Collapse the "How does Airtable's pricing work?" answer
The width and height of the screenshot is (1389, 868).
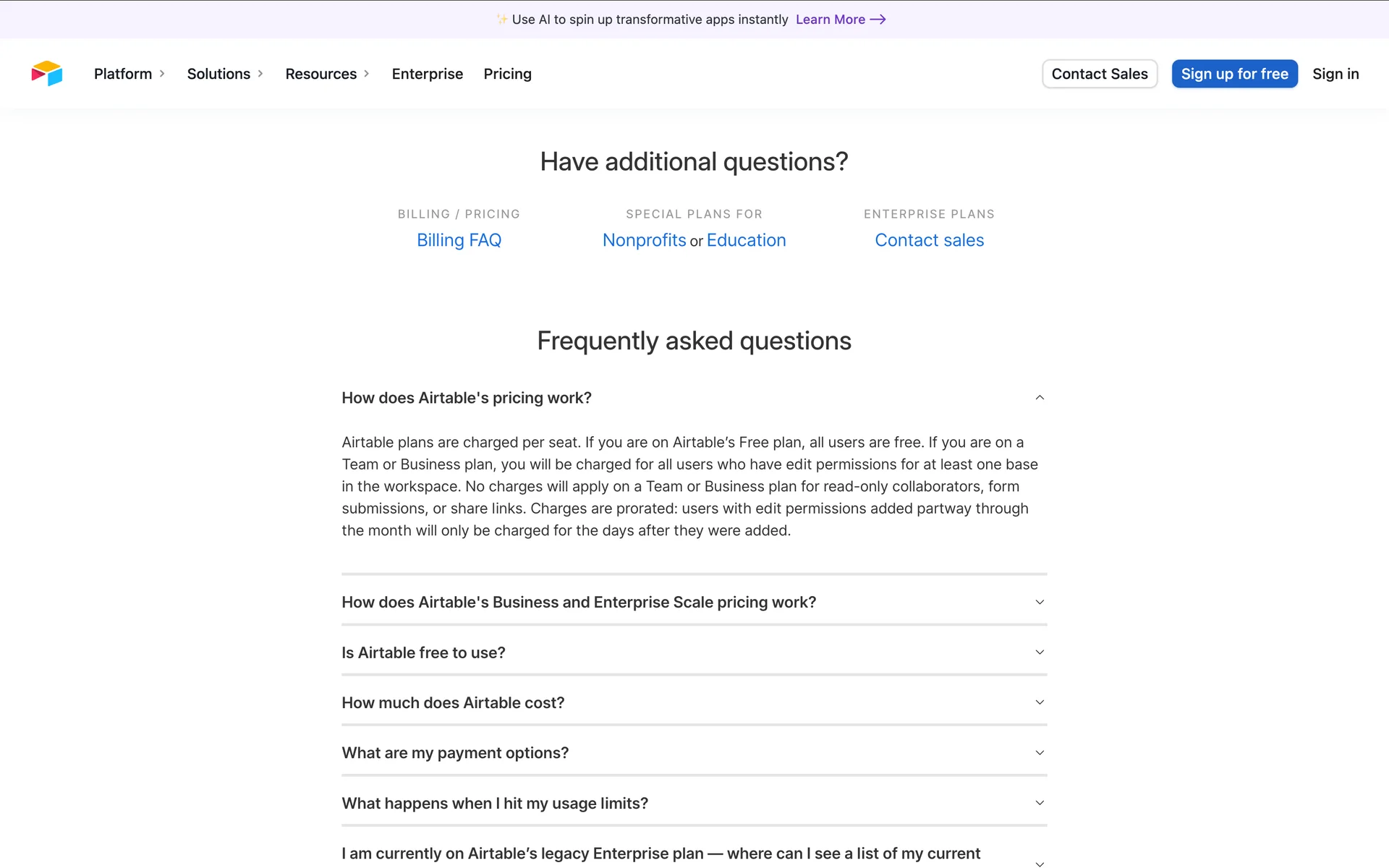click(1039, 398)
